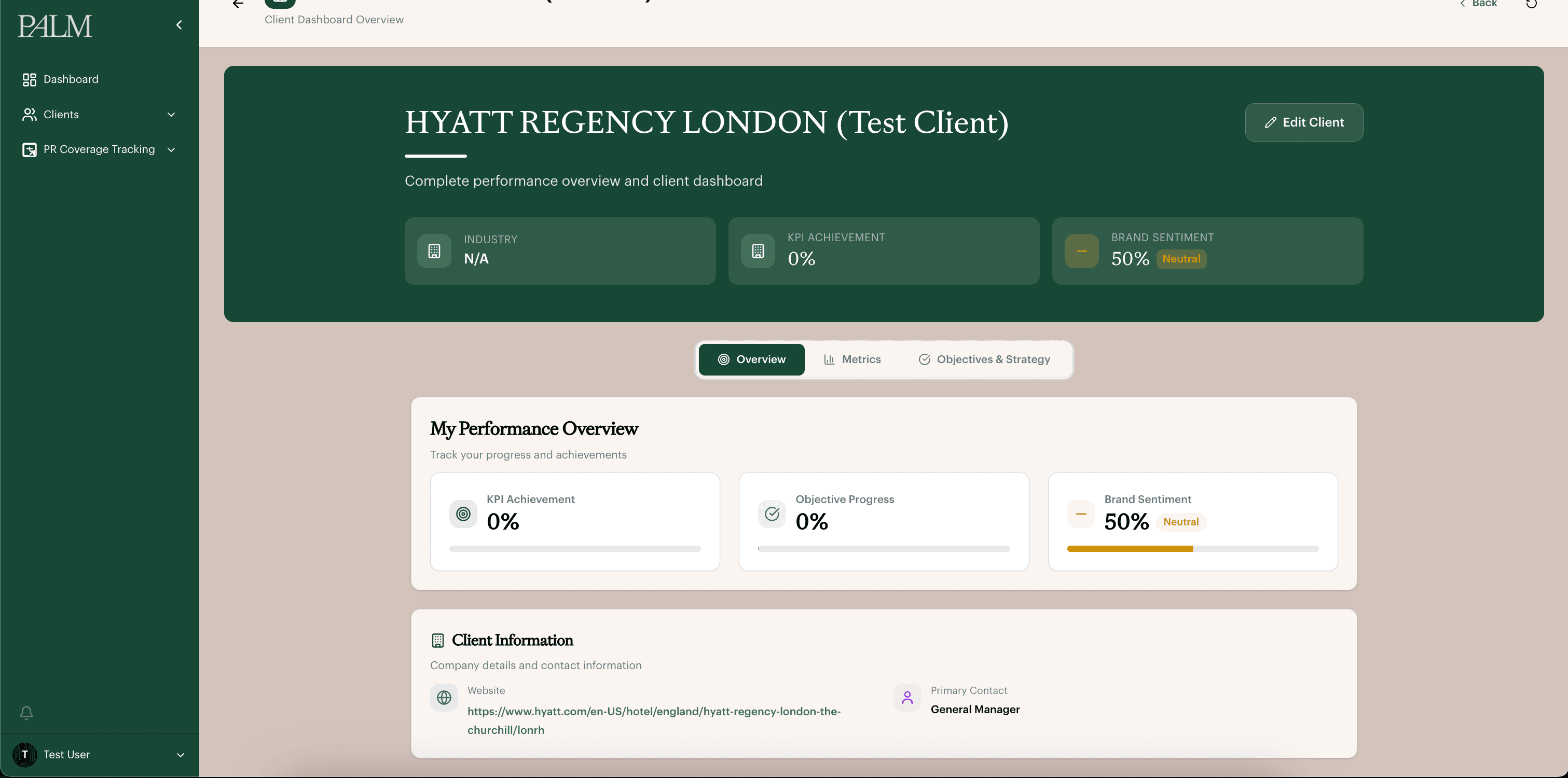Open the hyatt.com website link
The height and width of the screenshot is (778, 1568).
(x=654, y=721)
